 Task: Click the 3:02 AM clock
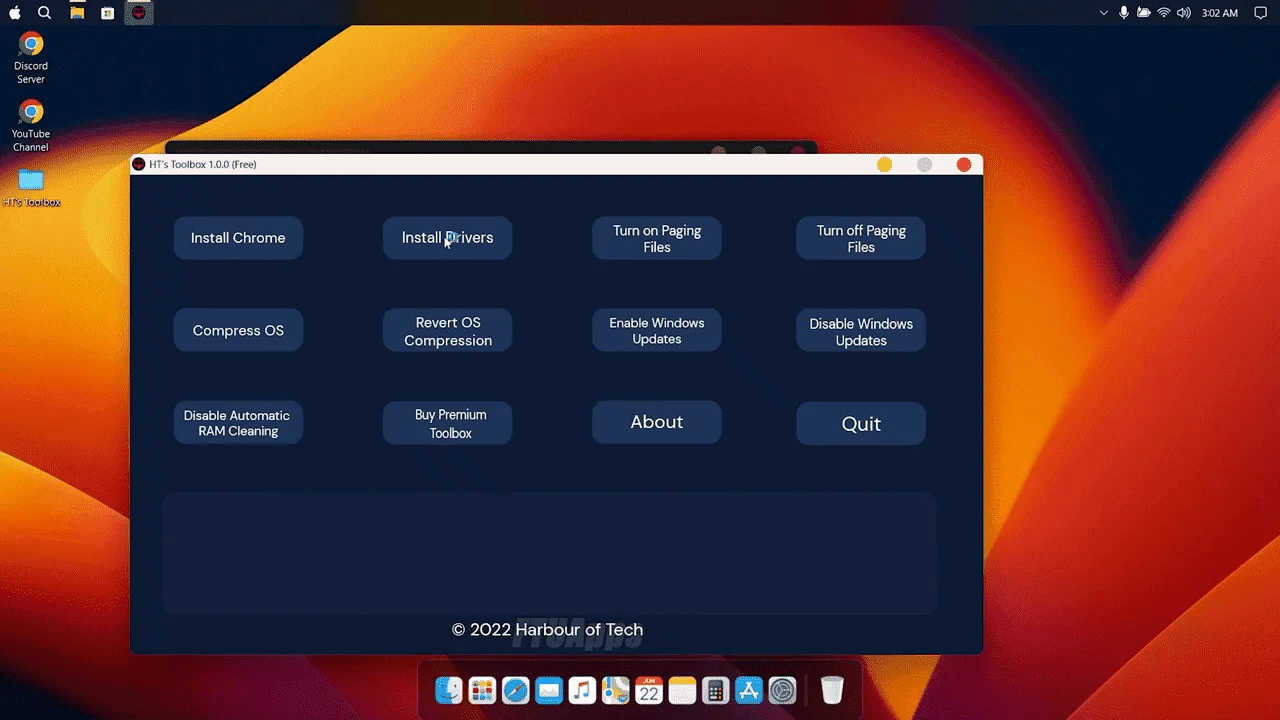[1219, 13]
